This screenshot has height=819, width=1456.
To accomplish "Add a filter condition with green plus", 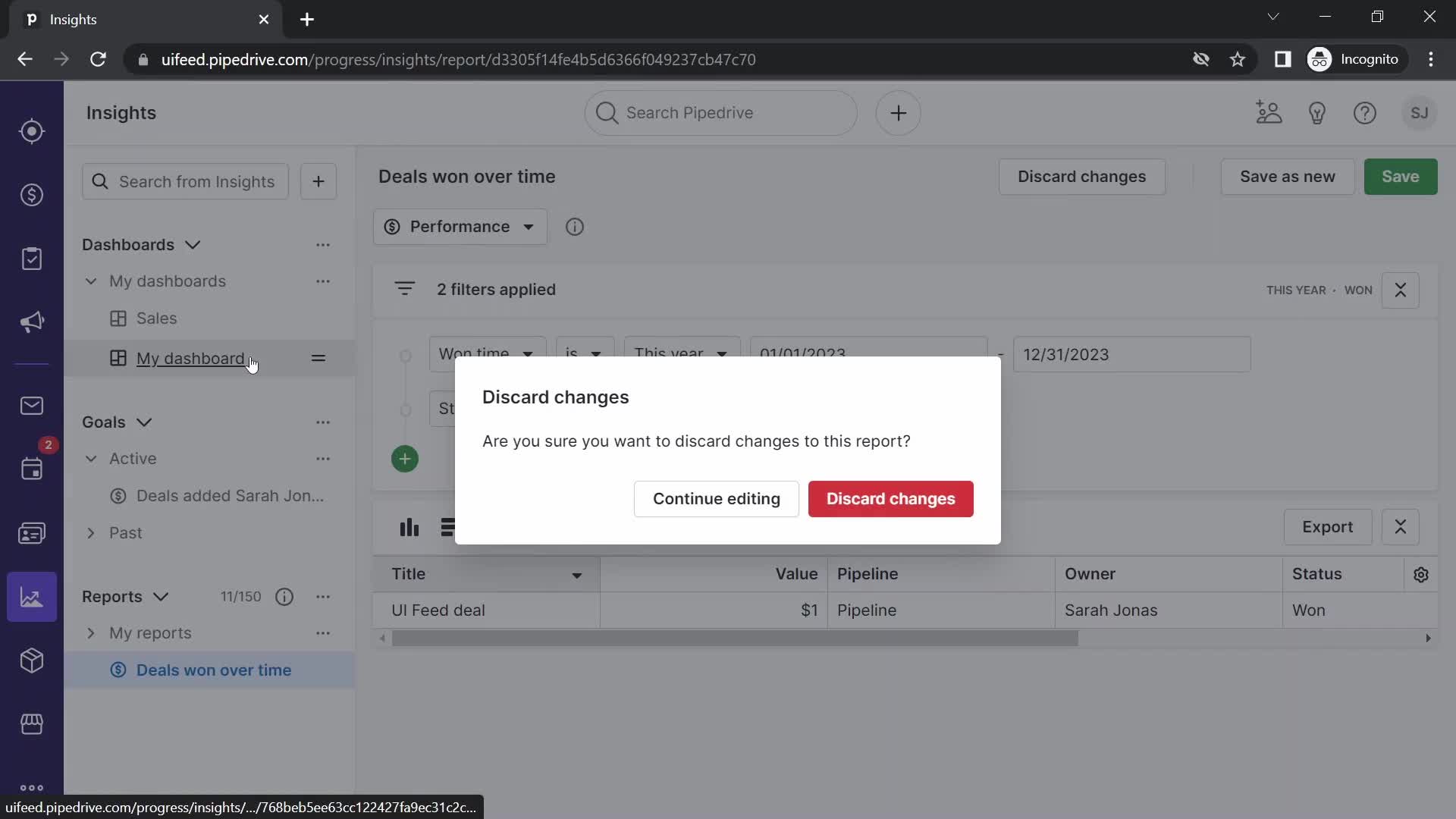I will 404,459.
